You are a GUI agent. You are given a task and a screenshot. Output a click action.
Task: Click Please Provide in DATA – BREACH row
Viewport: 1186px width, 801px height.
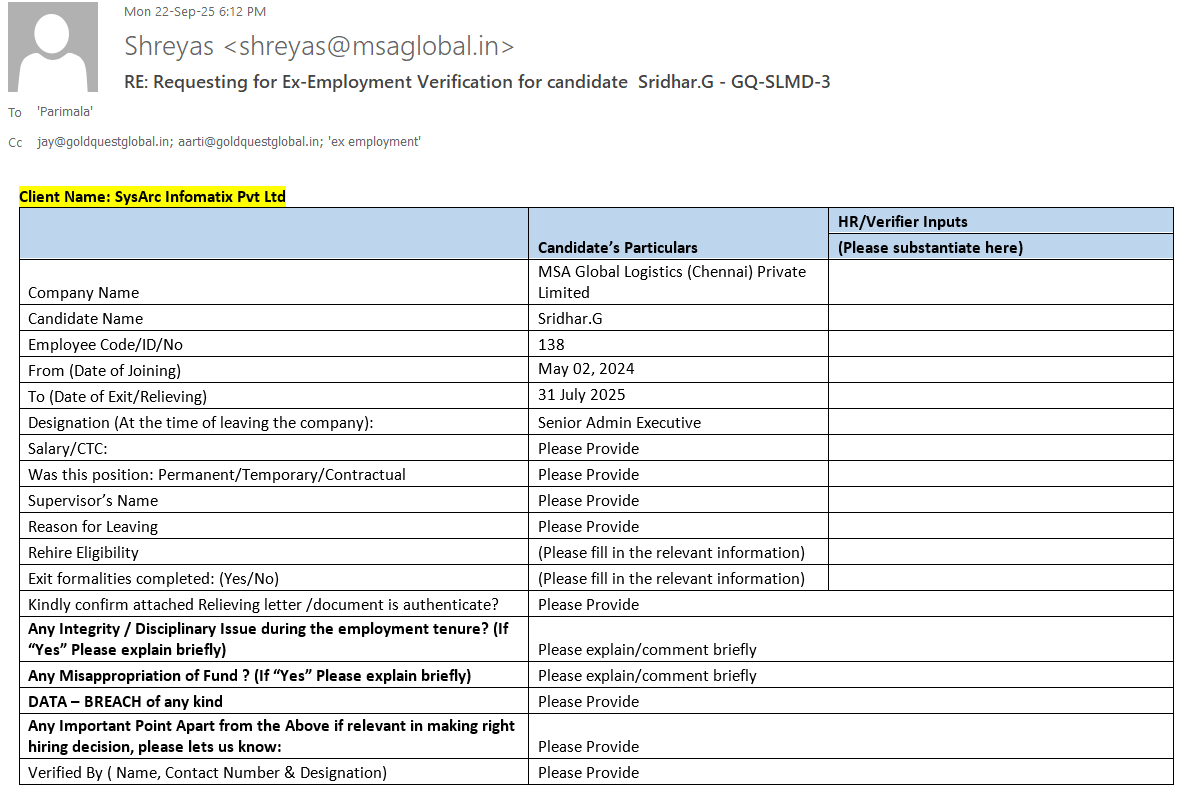coord(588,702)
